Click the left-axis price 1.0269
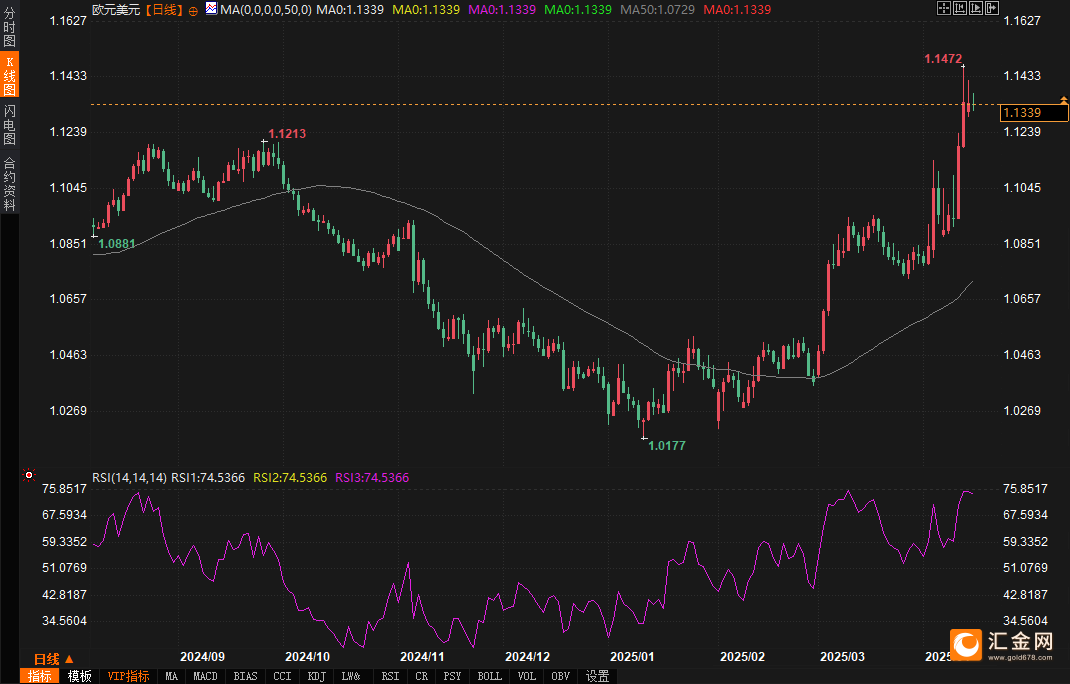Viewport: 1070px width, 684px height. tap(68, 411)
